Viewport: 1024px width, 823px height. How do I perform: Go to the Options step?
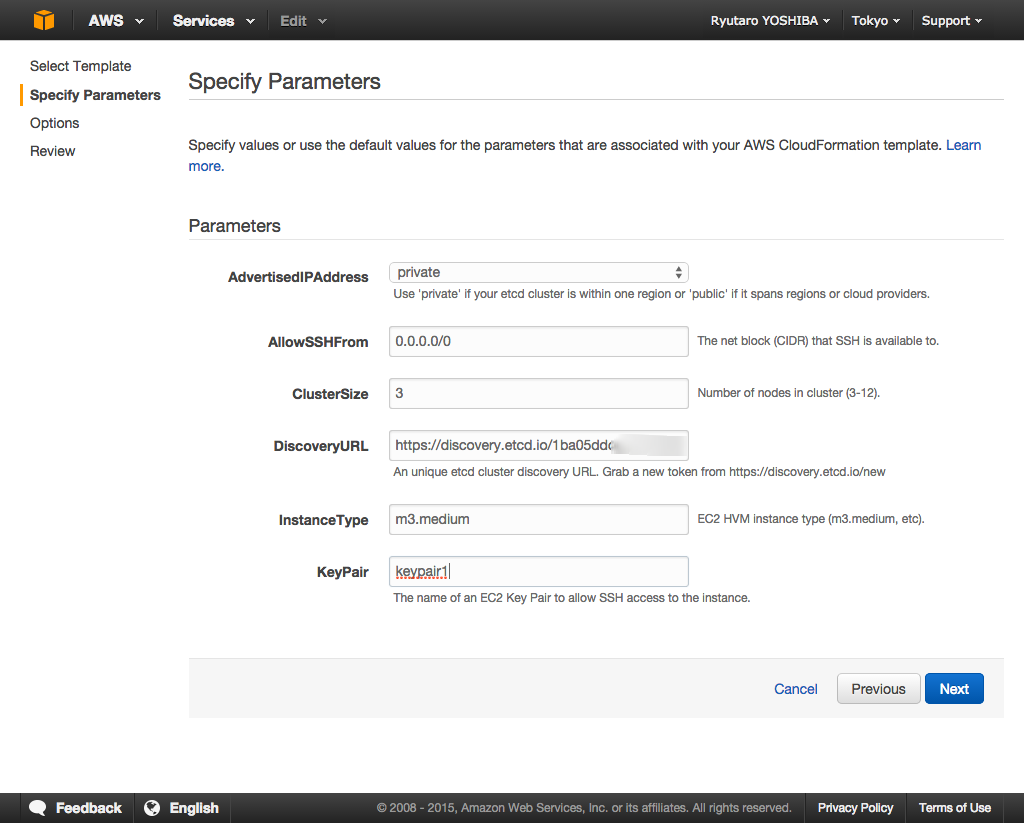coord(54,123)
